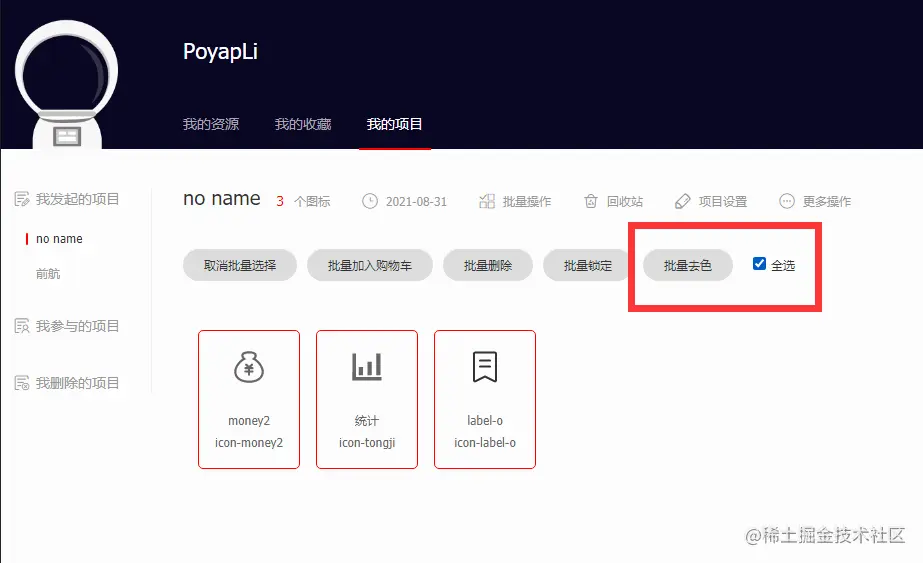This screenshot has width=923, height=563.
Task: Click the clock icon beside 2021-08-31
Action: point(370,201)
